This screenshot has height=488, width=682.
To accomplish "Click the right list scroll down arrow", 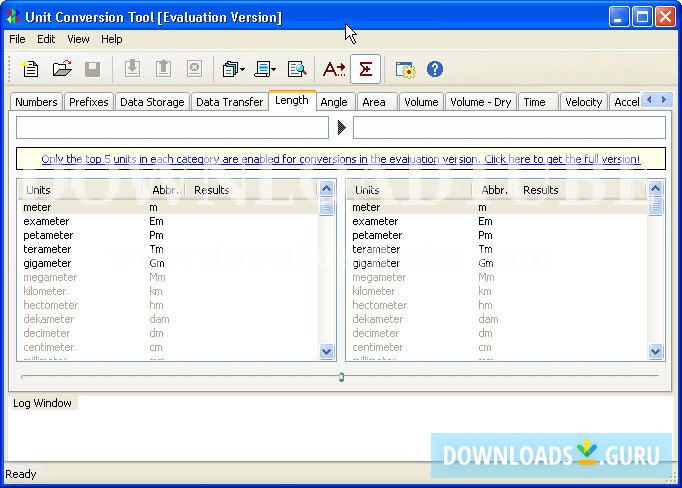I will click(x=655, y=351).
